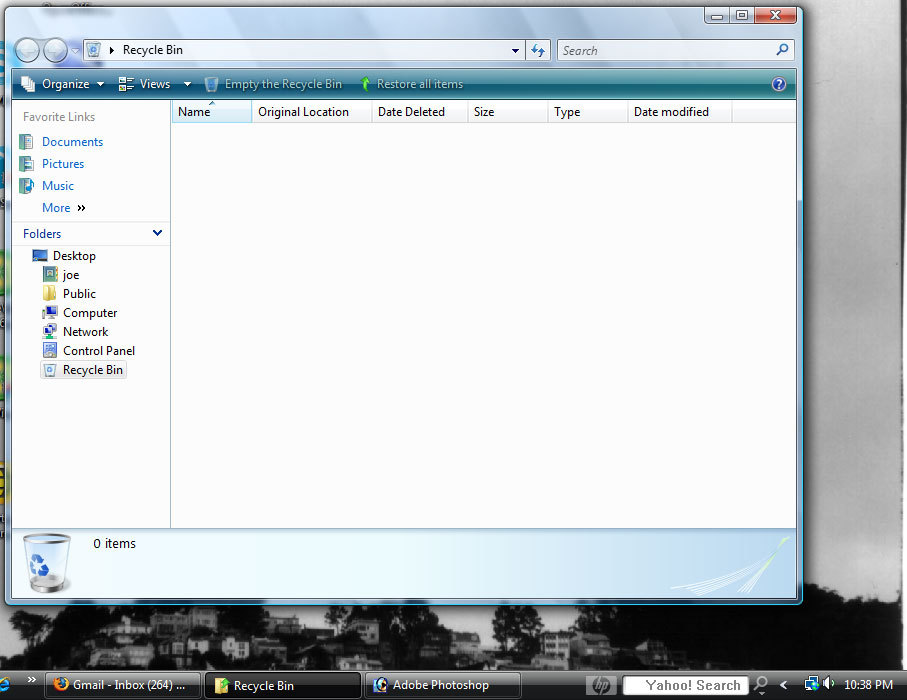Select Recycle Bin in the folder tree
907x700 pixels.
click(x=93, y=370)
